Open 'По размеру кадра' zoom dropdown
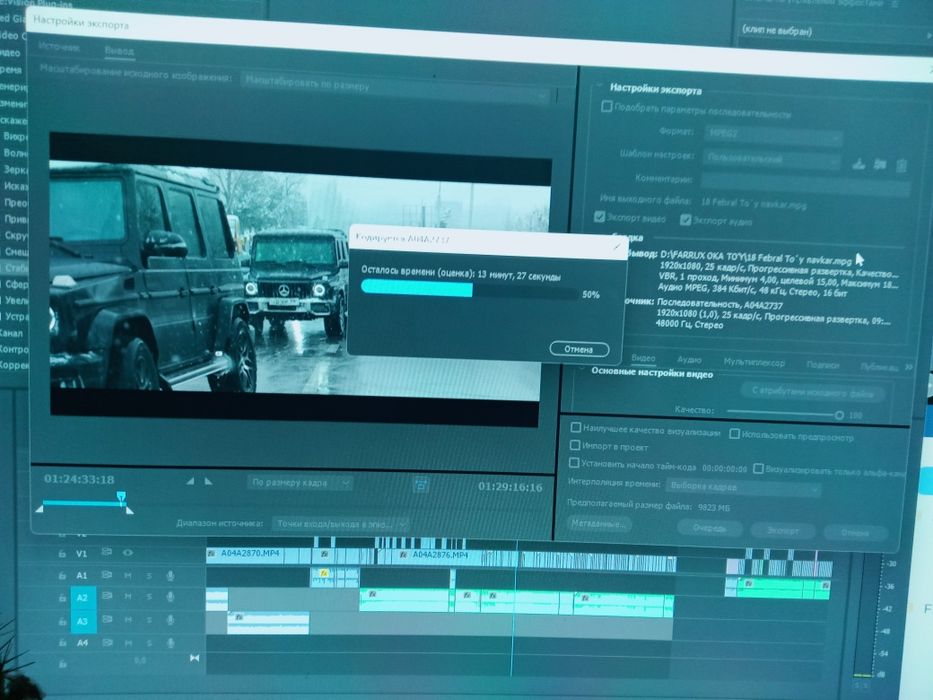Viewport: 933px width, 700px height. point(300,483)
